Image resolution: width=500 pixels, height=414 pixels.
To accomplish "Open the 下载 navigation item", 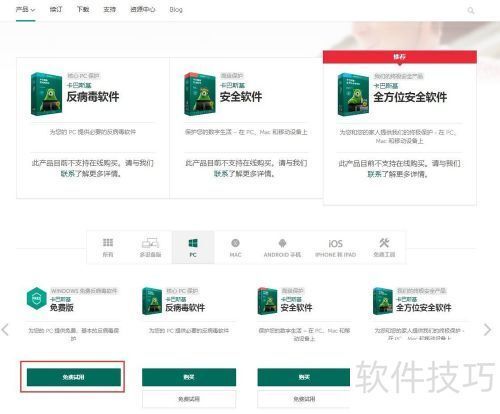I will (83, 9).
